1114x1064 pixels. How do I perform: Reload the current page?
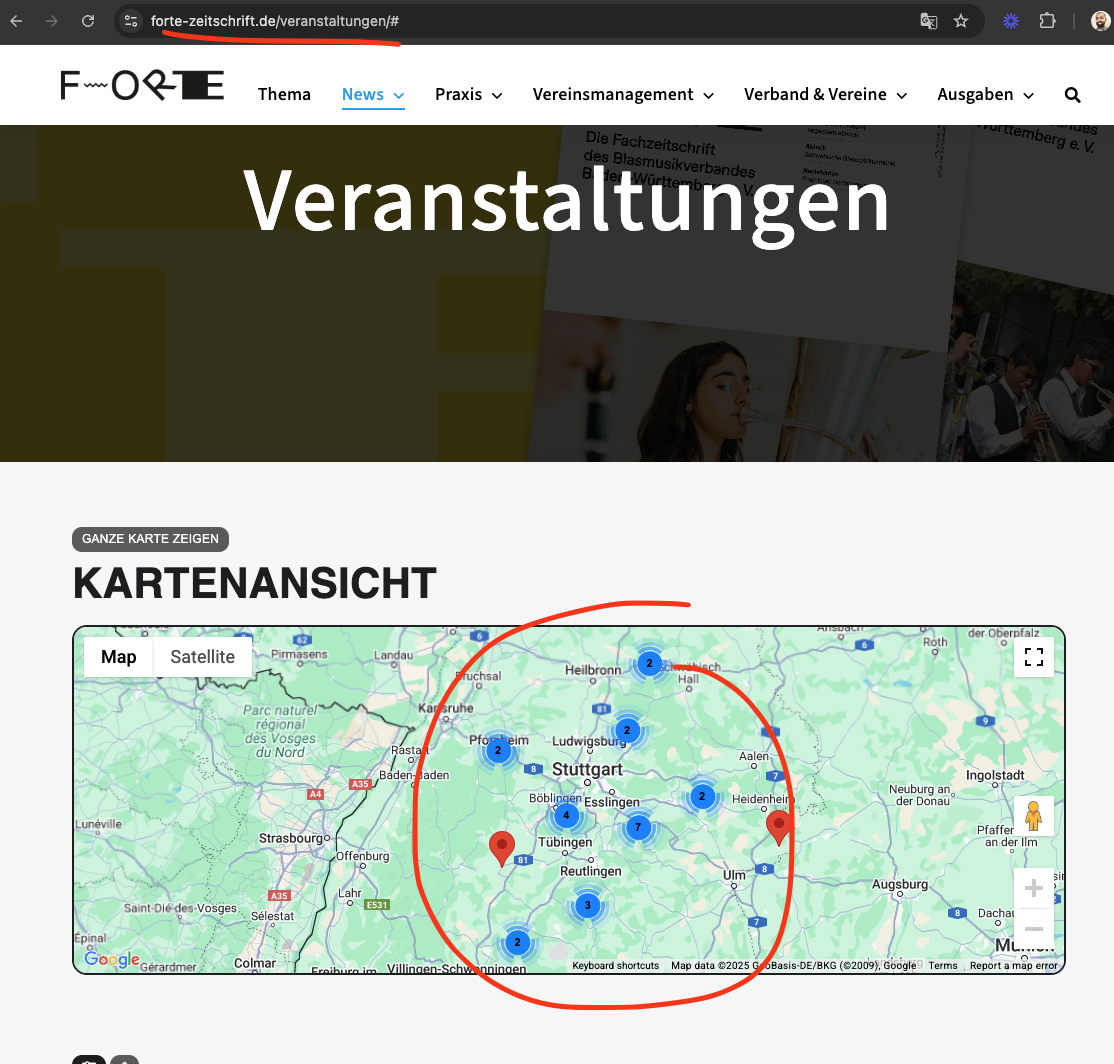[87, 21]
